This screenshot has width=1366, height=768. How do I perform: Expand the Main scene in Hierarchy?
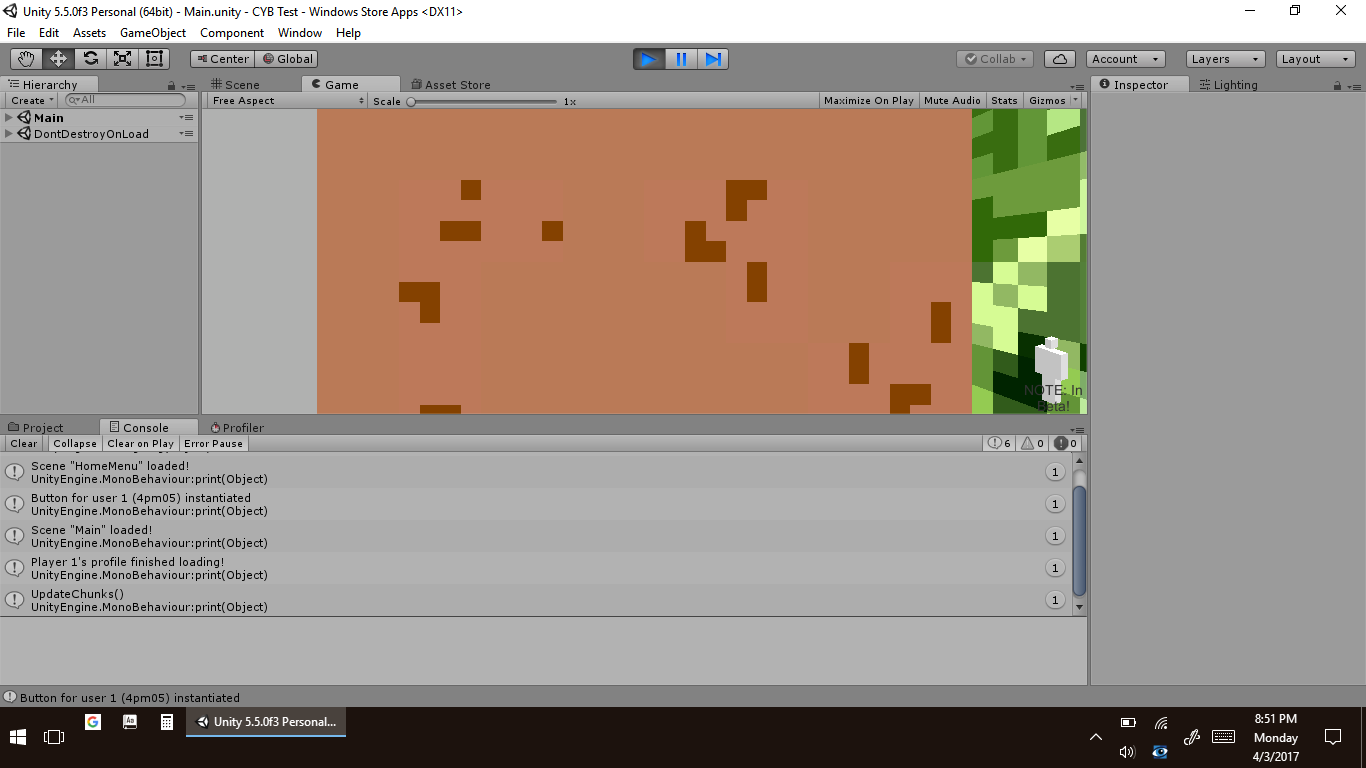(x=9, y=118)
